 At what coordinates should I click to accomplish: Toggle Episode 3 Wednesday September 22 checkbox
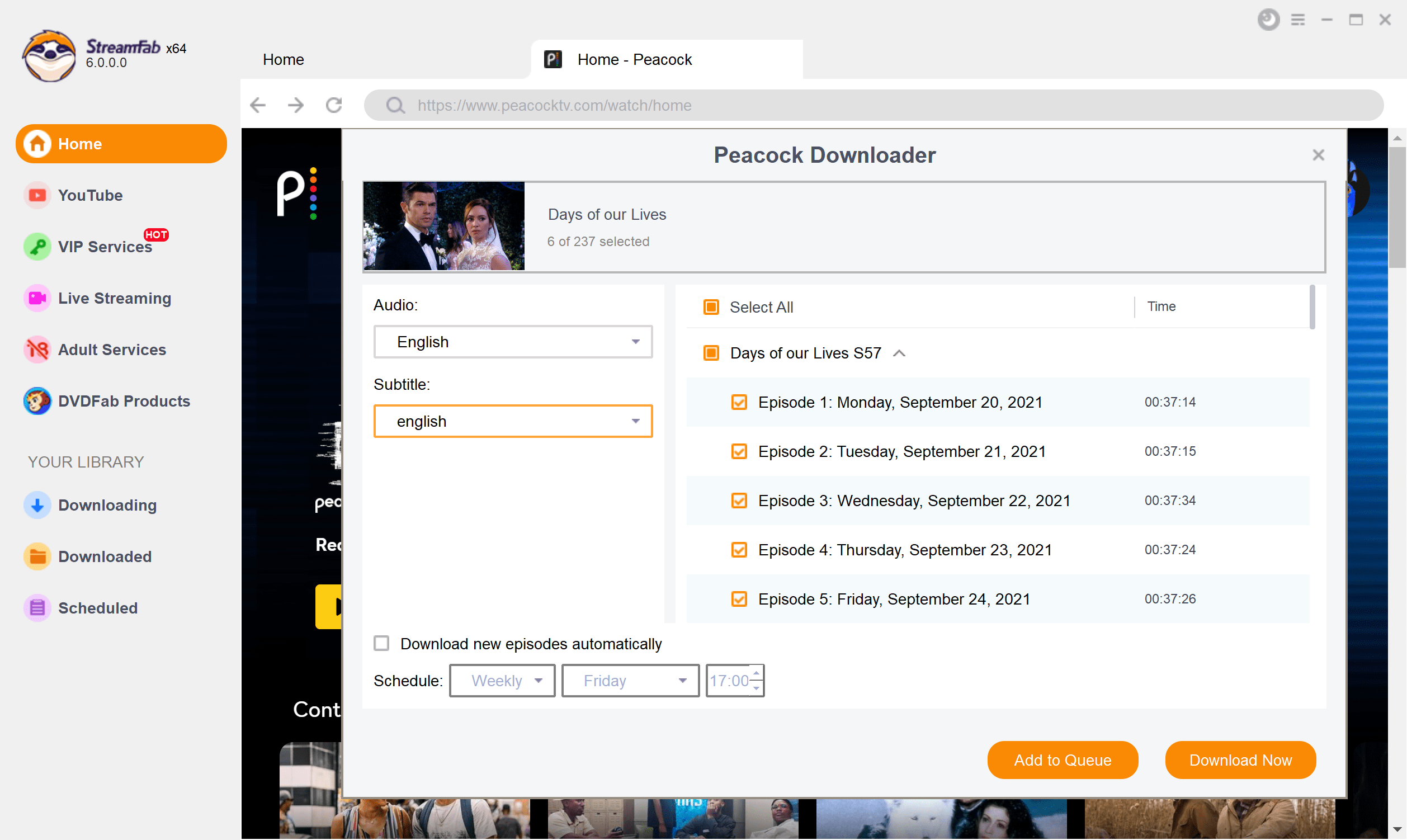pos(739,500)
